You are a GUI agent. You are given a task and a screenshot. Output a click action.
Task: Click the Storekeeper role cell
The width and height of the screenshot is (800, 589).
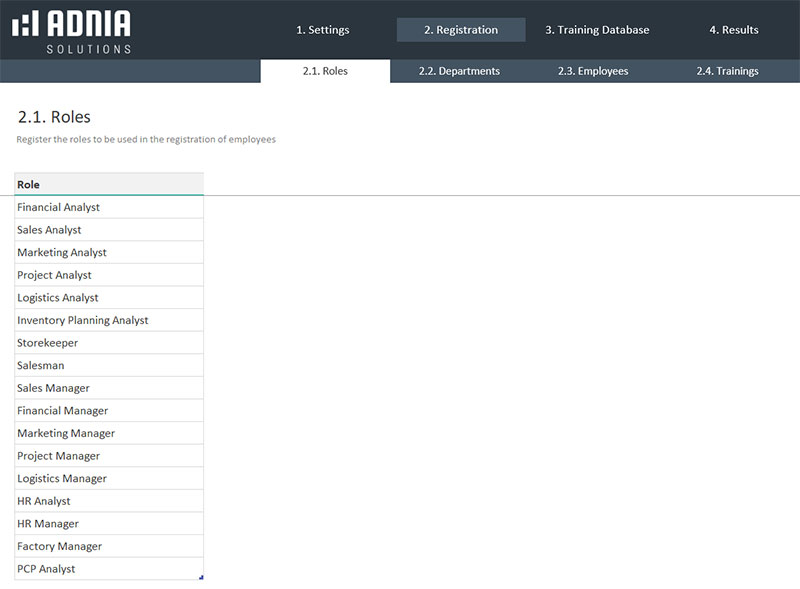tap(108, 343)
